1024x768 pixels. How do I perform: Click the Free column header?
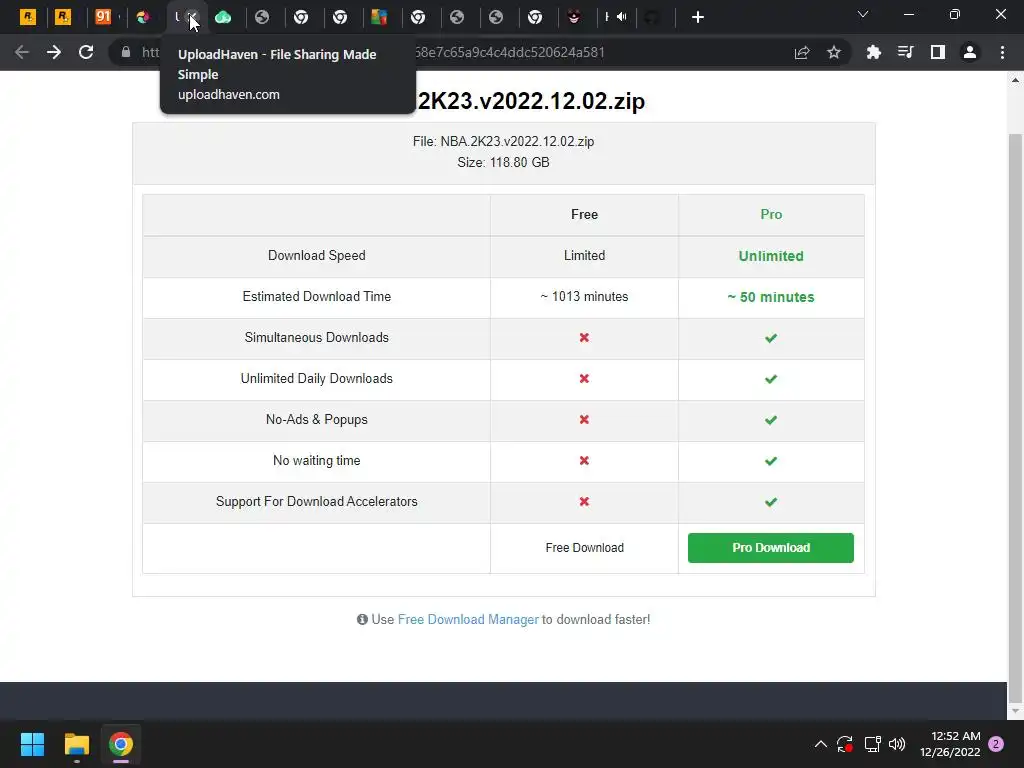click(584, 214)
